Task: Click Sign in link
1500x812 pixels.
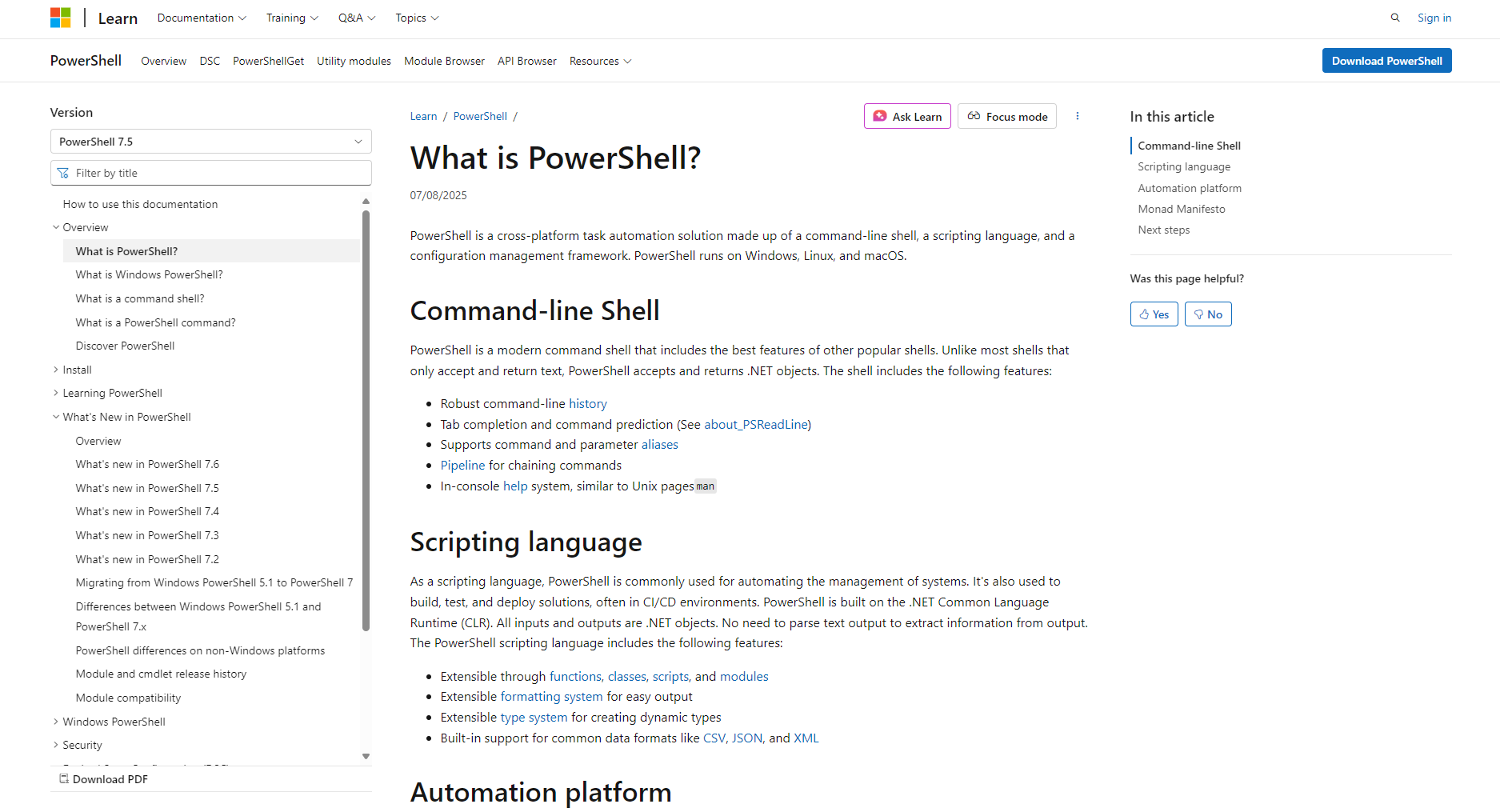Action: pos(1434,18)
